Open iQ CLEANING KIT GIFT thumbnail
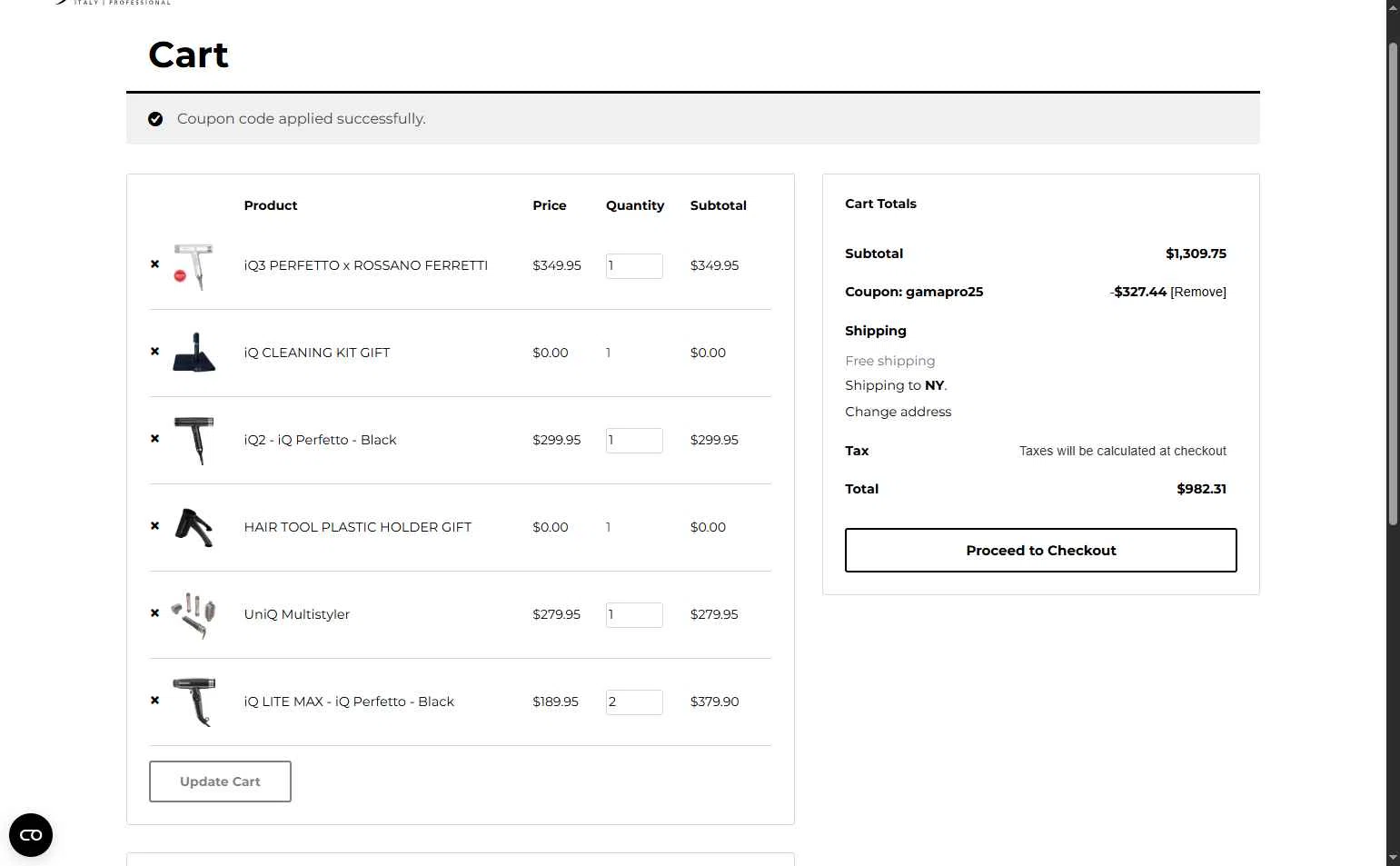The width and height of the screenshot is (1400, 866). coord(194,353)
